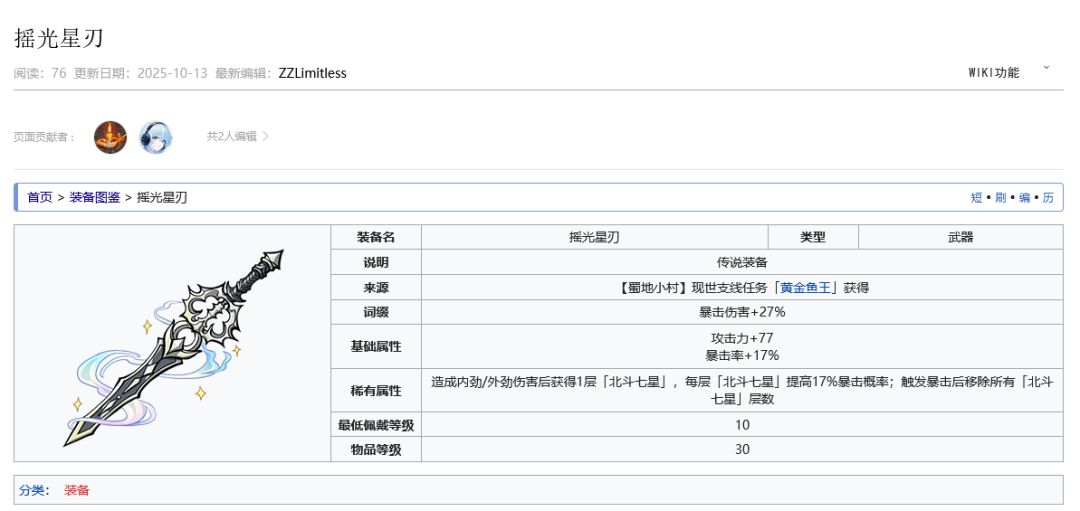The height and width of the screenshot is (511, 1080).
Task: Click the 编 edit shortcut link
Action: click(x=1025, y=198)
